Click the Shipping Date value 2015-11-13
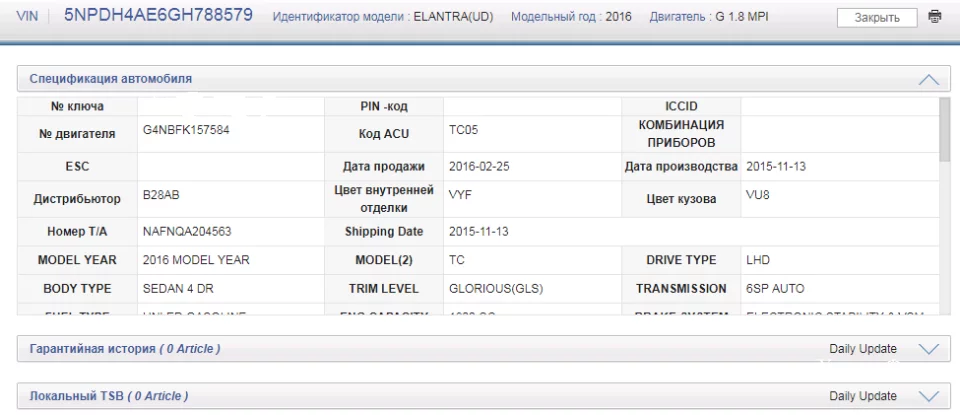The height and width of the screenshot is (415, 960). 479,232
